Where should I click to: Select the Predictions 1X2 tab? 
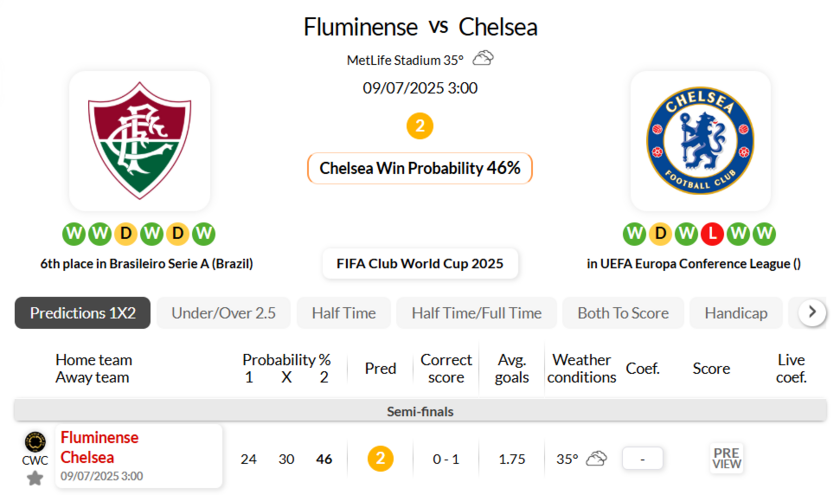82,313
